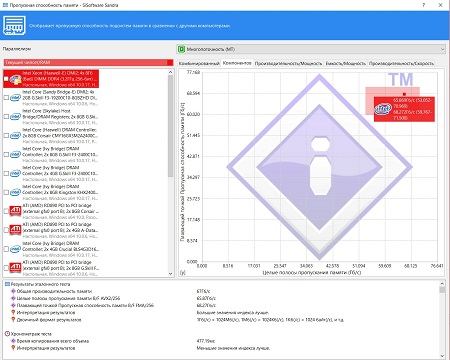450x360 pixels.
Task: Click the ATI logo of RD890 Corsair entry
Action: pyautogui.click(x=15, y=211)
